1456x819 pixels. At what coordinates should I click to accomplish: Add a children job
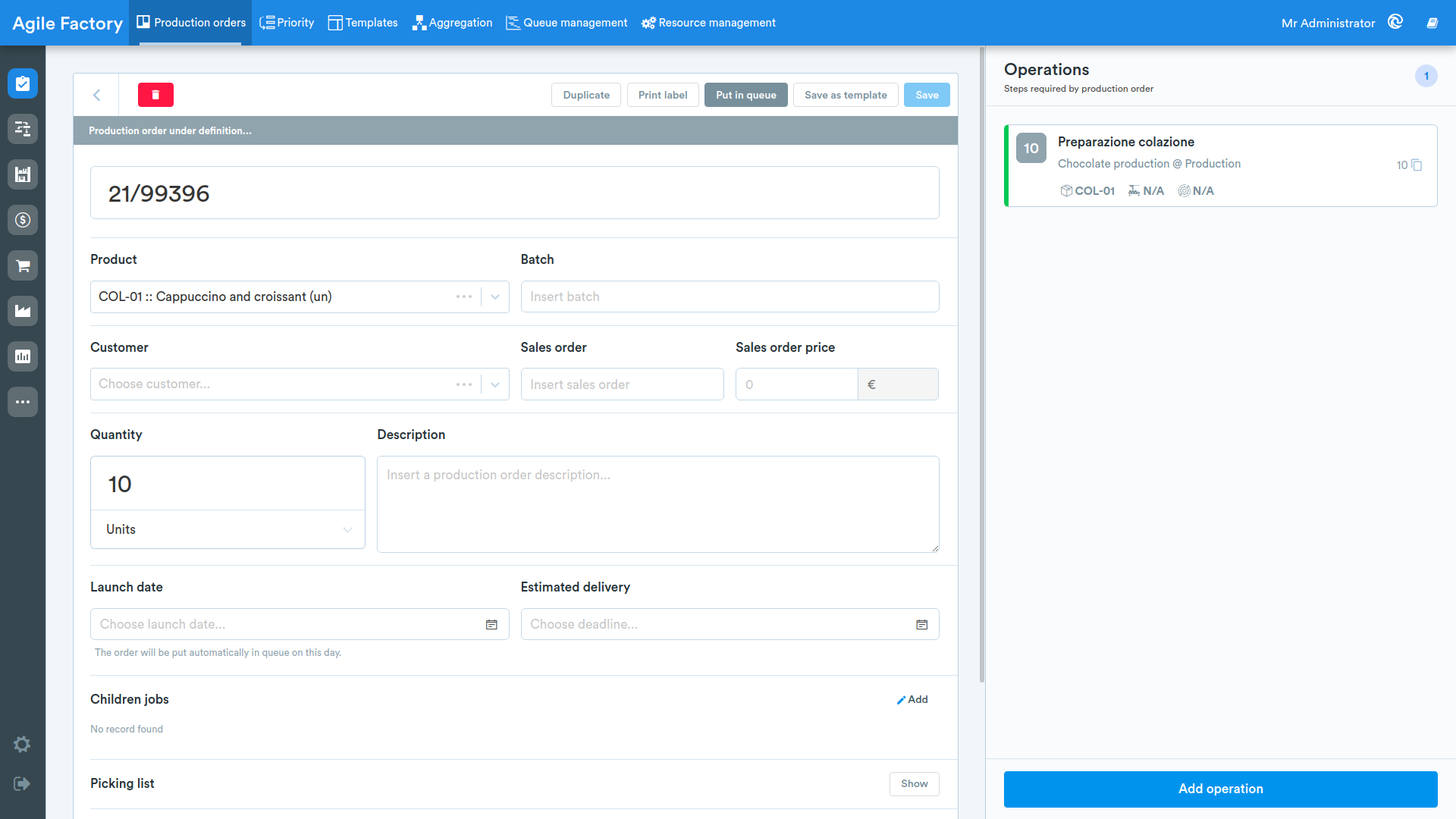coord(912,699)
